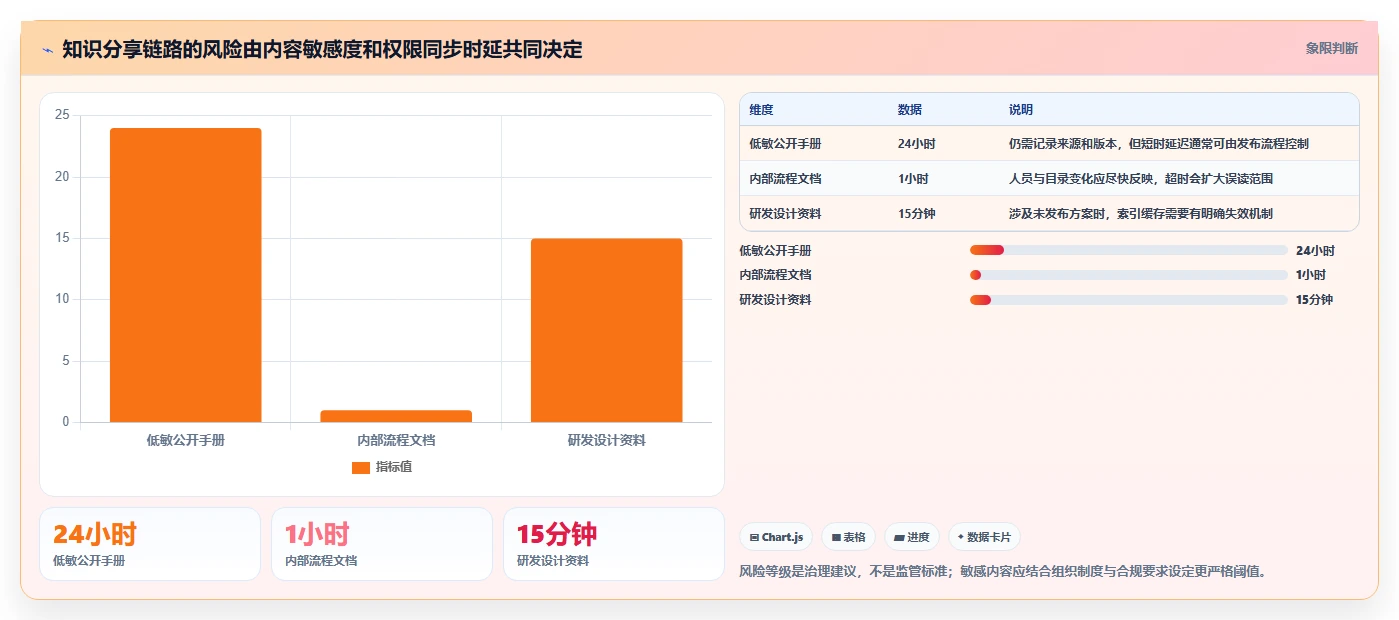Screen dimensions: 1399x620
Task: Click the 研发设计资料 x-axis label
Action: point(606,440)
